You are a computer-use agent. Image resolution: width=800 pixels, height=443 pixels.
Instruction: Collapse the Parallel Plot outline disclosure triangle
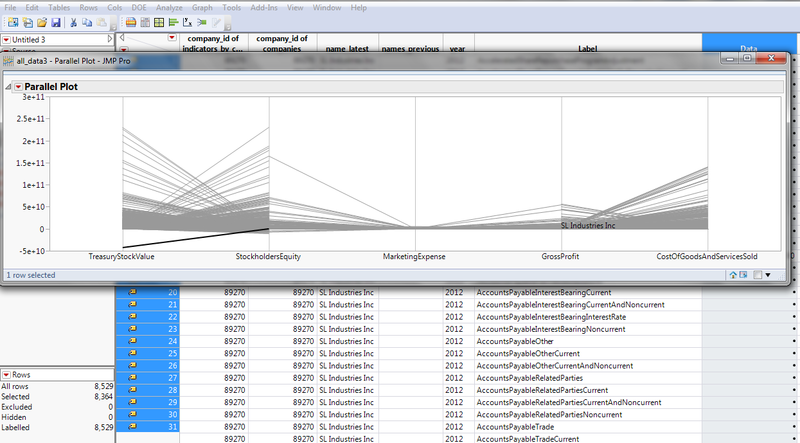click(8, 87)
